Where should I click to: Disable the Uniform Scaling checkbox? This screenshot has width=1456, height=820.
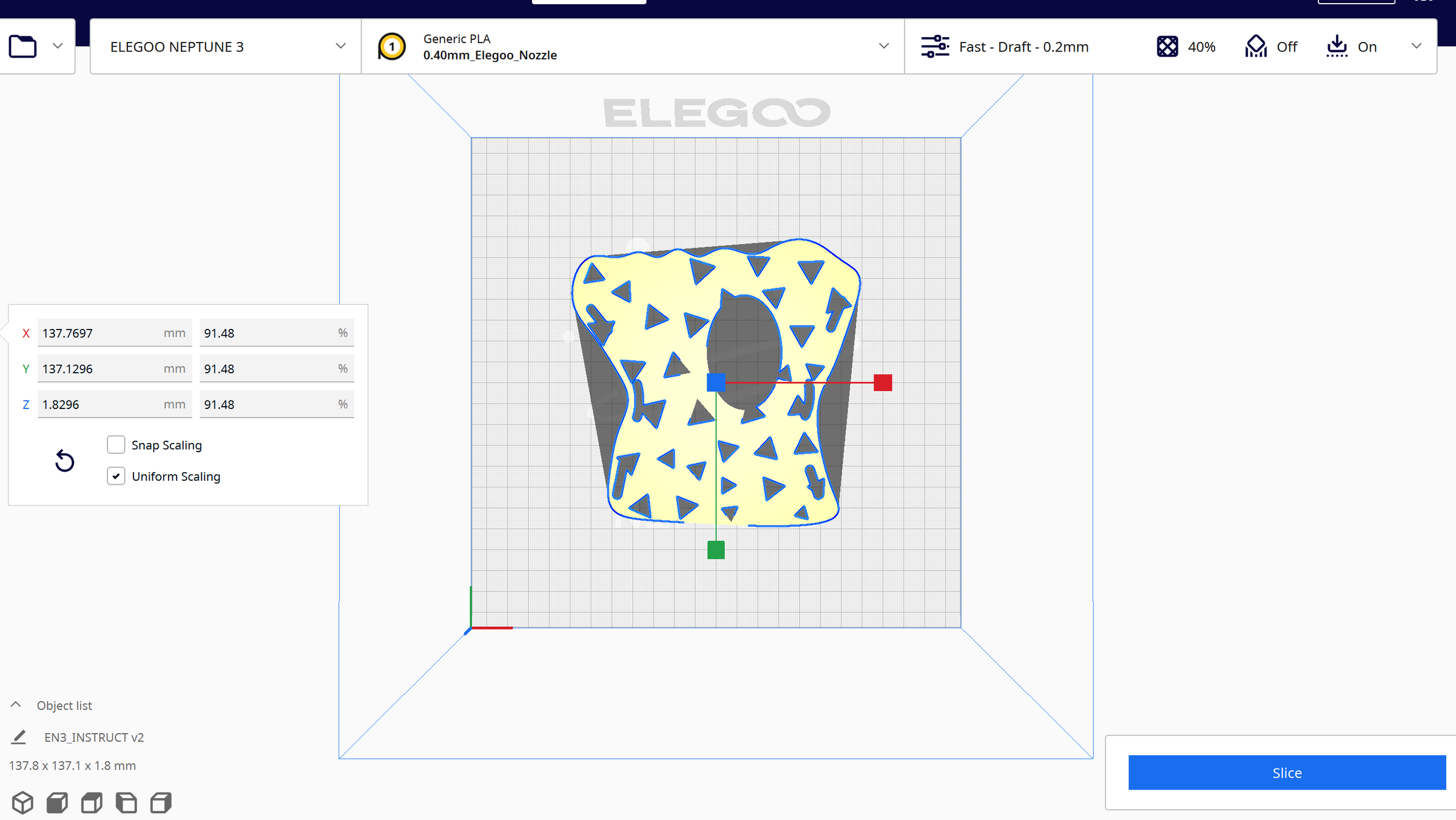[116, 476]
